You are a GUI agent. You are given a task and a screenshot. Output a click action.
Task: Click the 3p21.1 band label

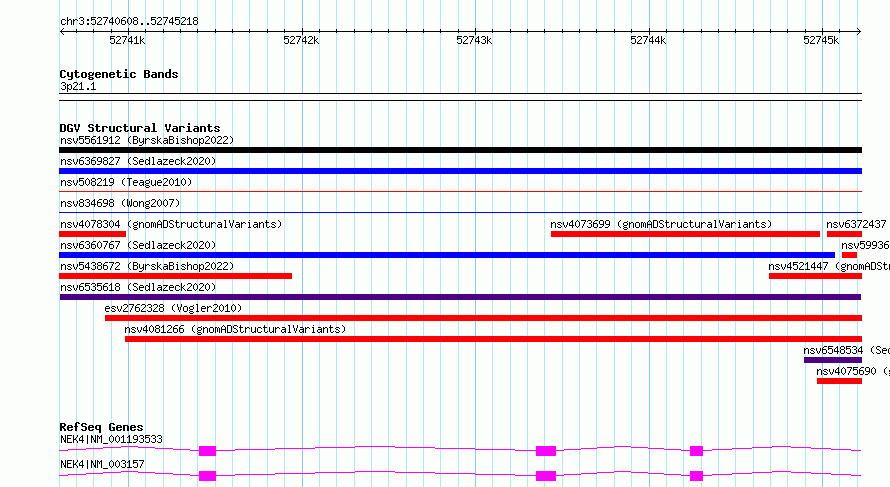click(x=78, y=87)
